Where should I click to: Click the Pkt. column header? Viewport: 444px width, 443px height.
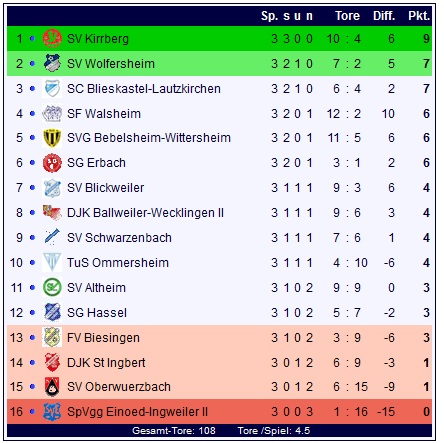419,16
